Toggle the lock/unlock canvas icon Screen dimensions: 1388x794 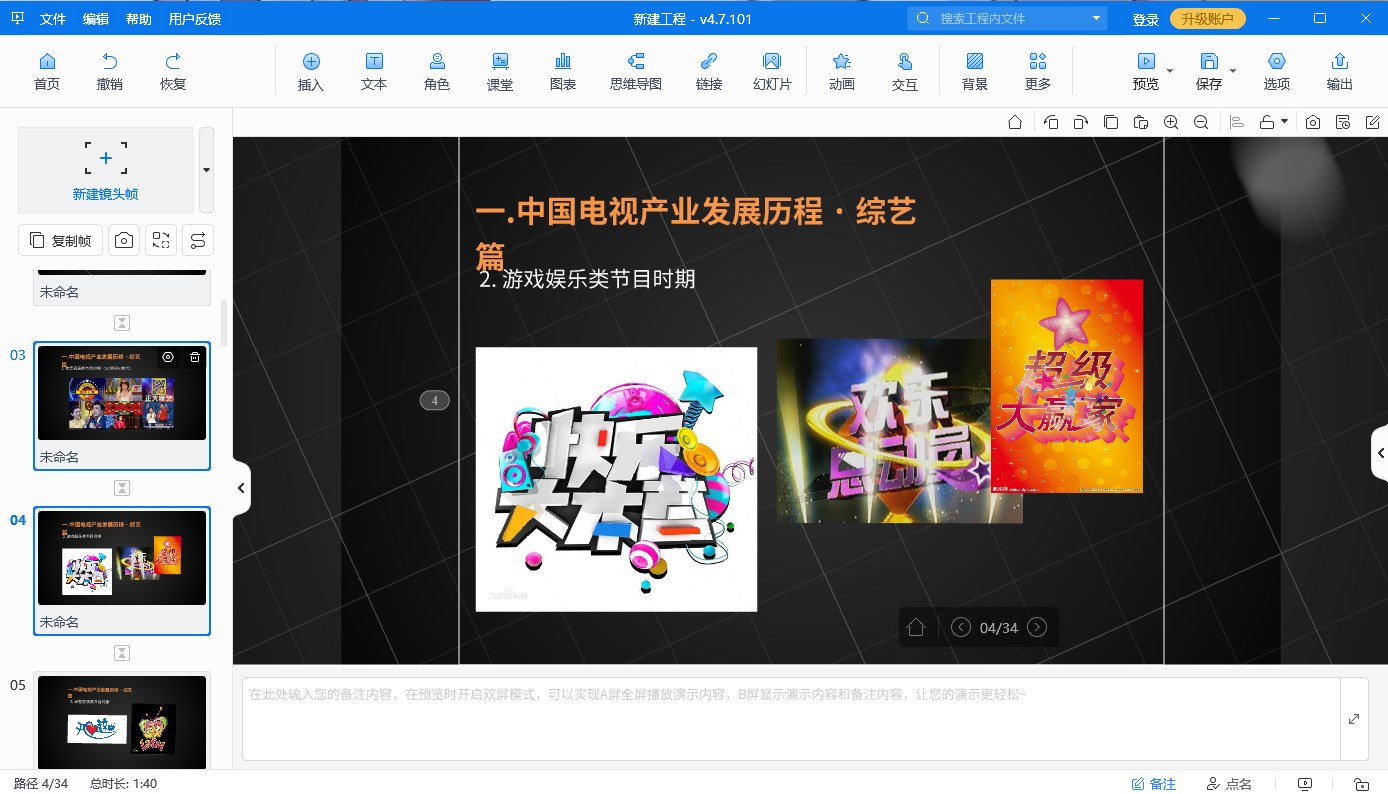point(1267,122)
